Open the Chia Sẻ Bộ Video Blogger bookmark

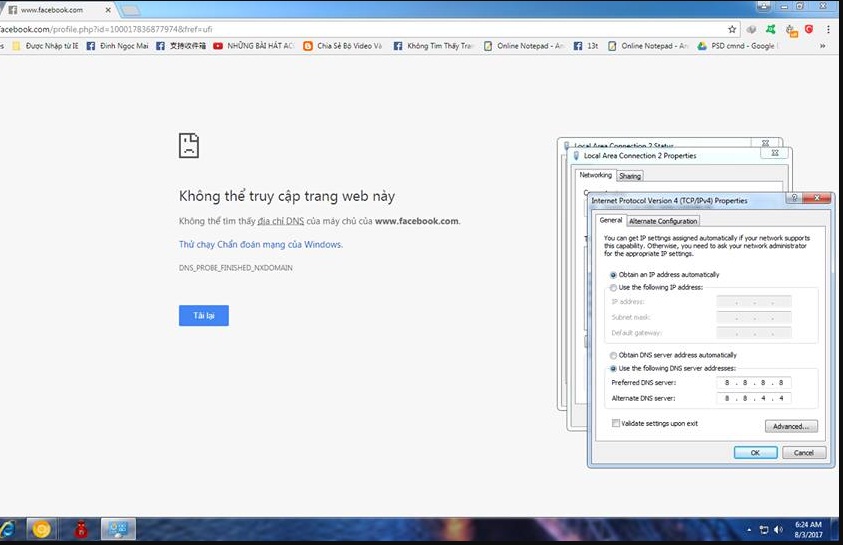pos(343,46)
